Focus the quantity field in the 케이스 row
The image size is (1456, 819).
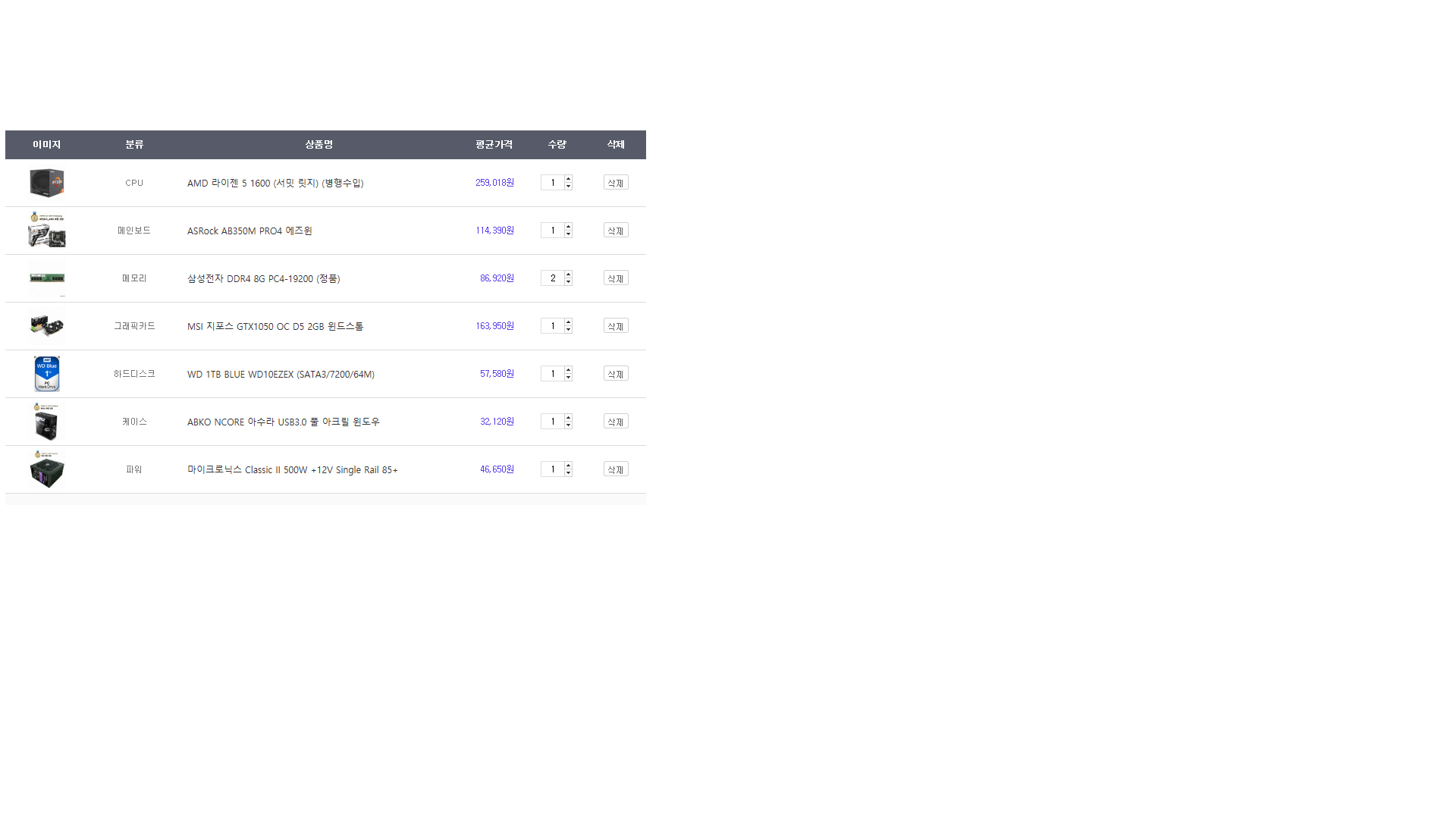tap(553, 422)
